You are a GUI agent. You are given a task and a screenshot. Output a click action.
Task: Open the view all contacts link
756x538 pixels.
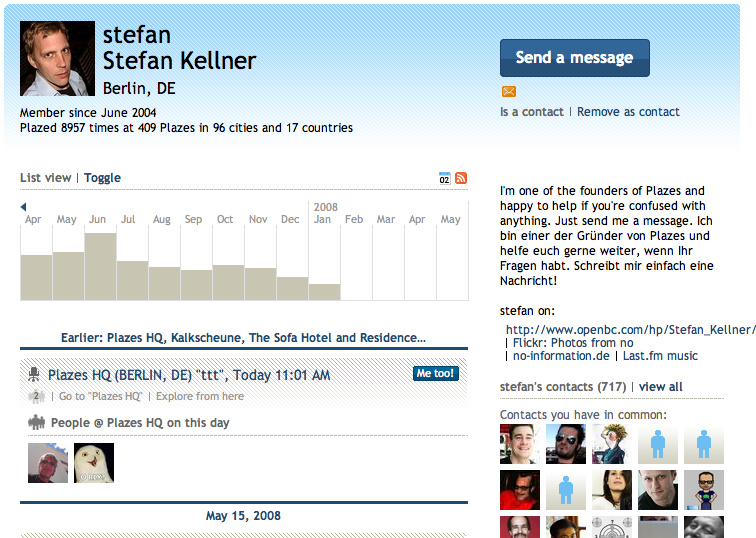[x=661, y=387]
